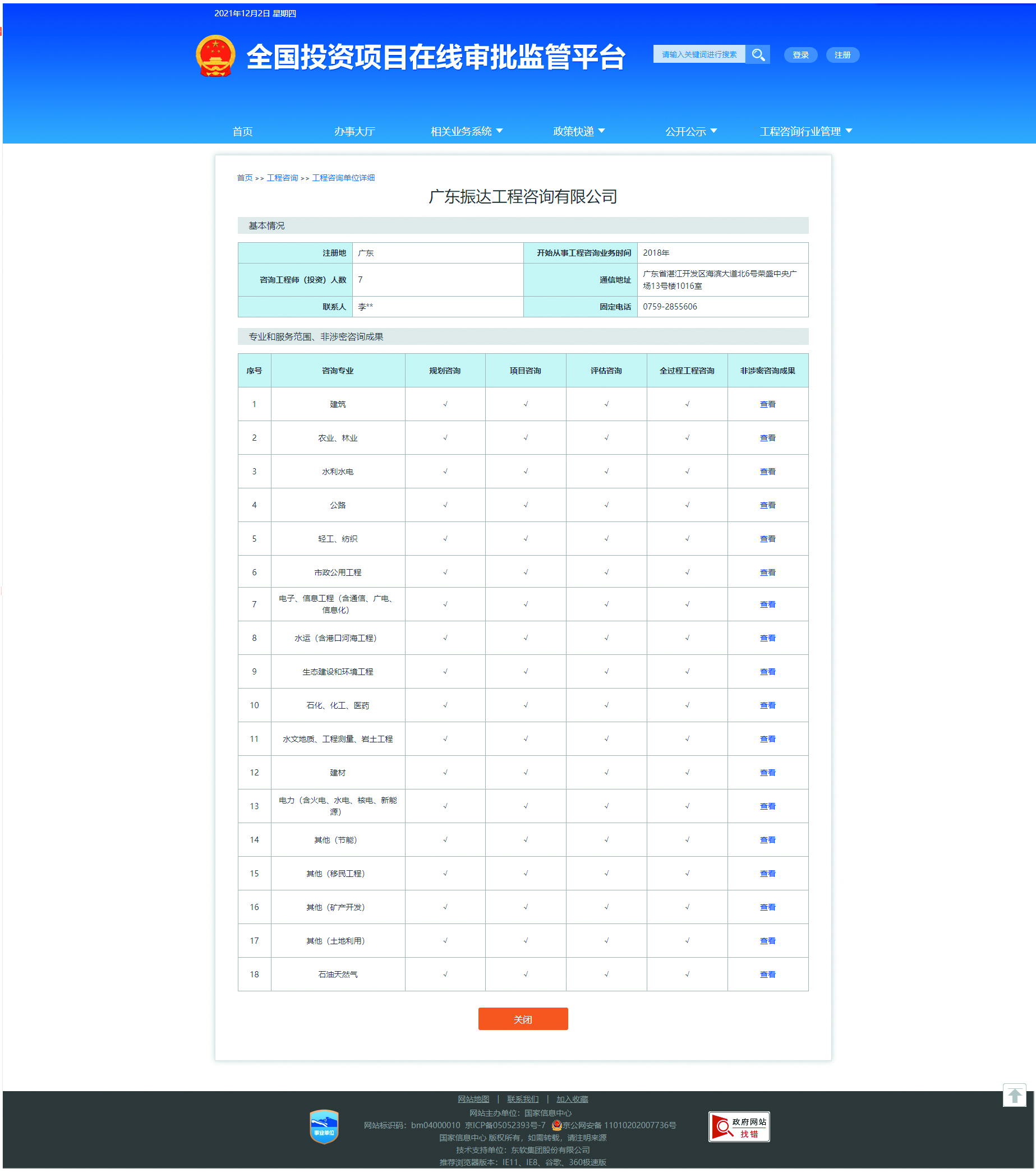The width and height of the screenshot is (1036, 1173).
Task: Go to the 首页 navigation tab
Action: pos(242,131)
